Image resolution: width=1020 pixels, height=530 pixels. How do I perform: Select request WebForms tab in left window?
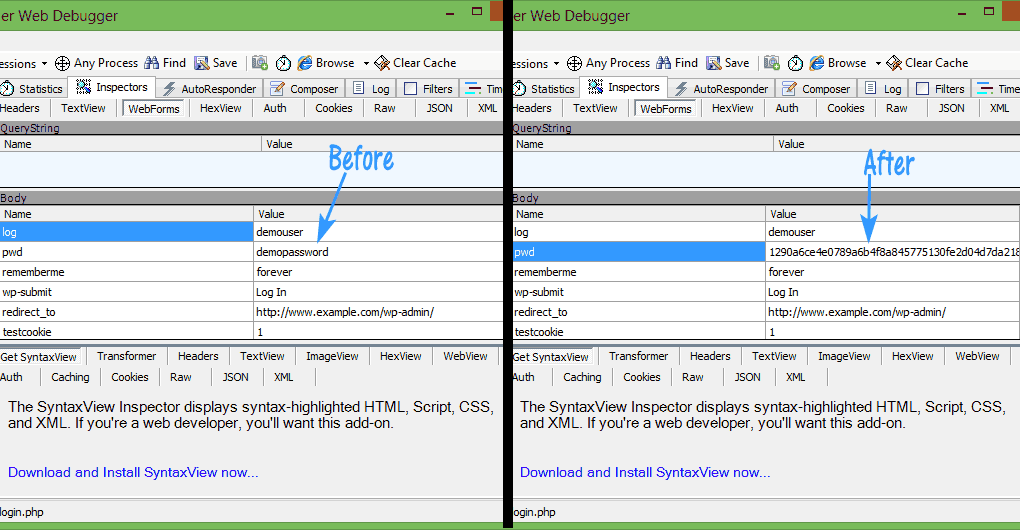point(154,109)
